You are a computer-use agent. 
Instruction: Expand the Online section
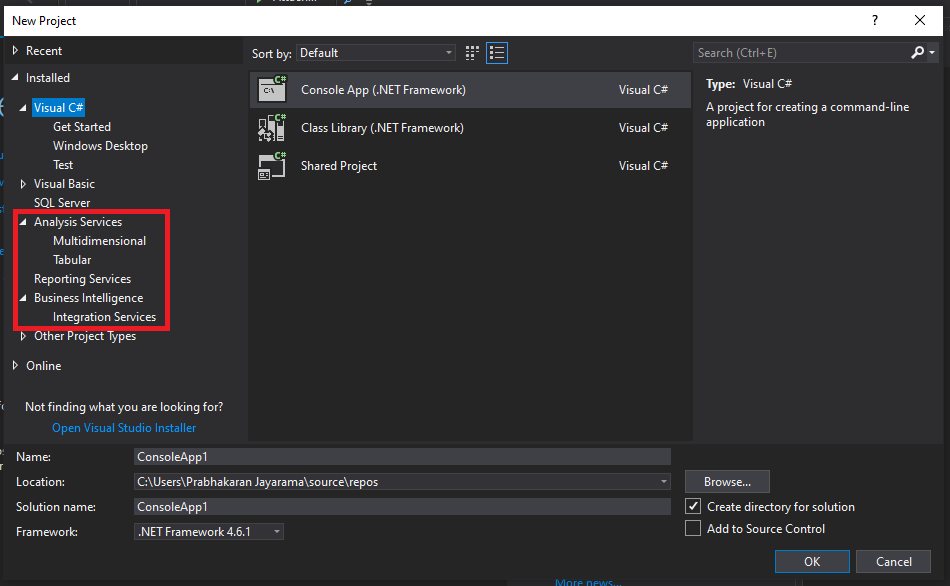(15, 365)
